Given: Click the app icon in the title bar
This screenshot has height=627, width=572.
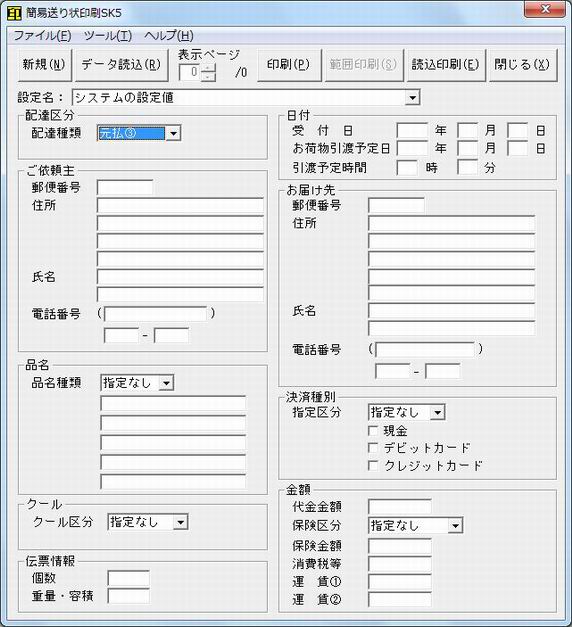Looking at the screenshot, I should point(14,13).
